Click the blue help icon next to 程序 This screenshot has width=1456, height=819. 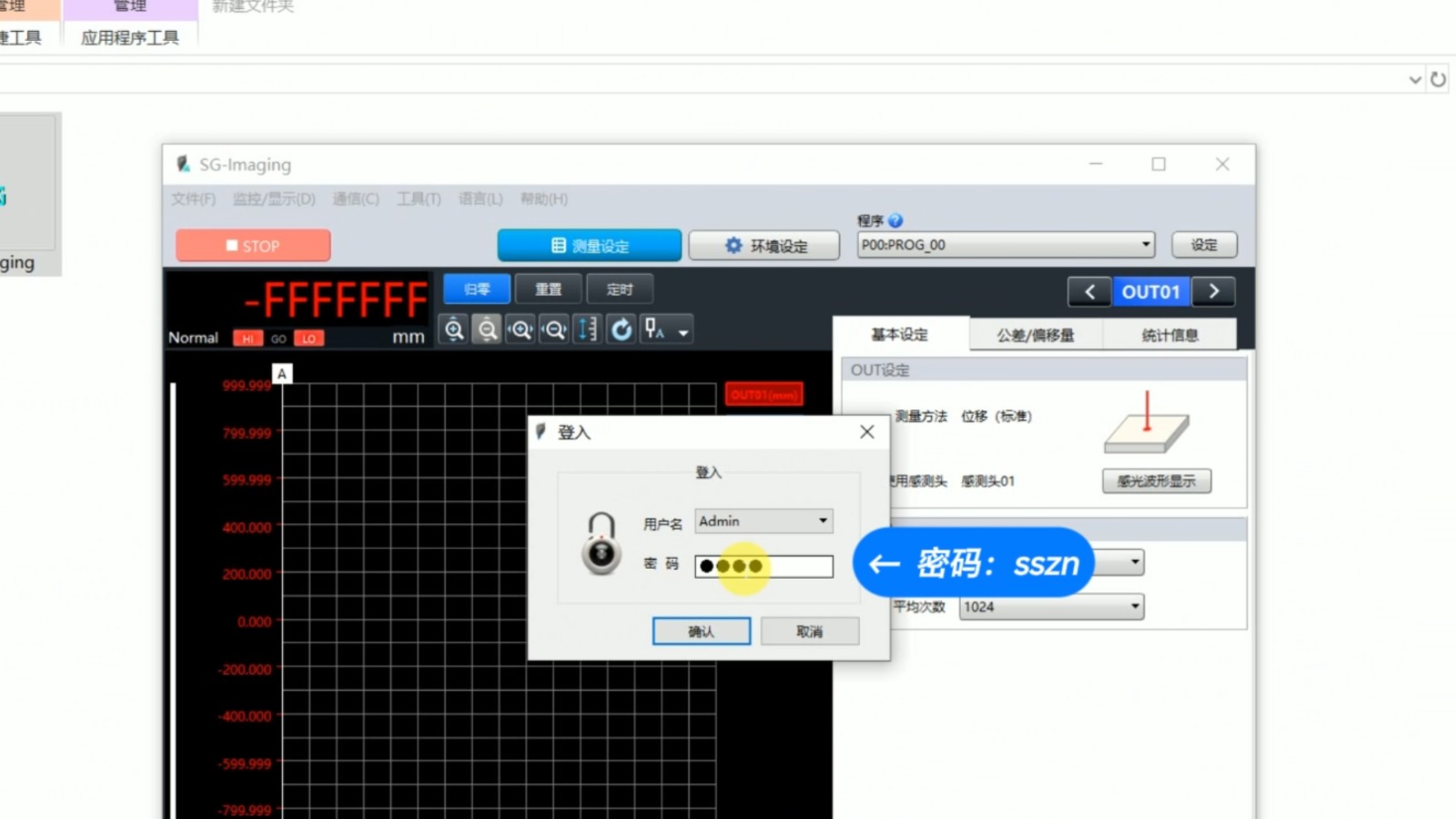[895, 221]
